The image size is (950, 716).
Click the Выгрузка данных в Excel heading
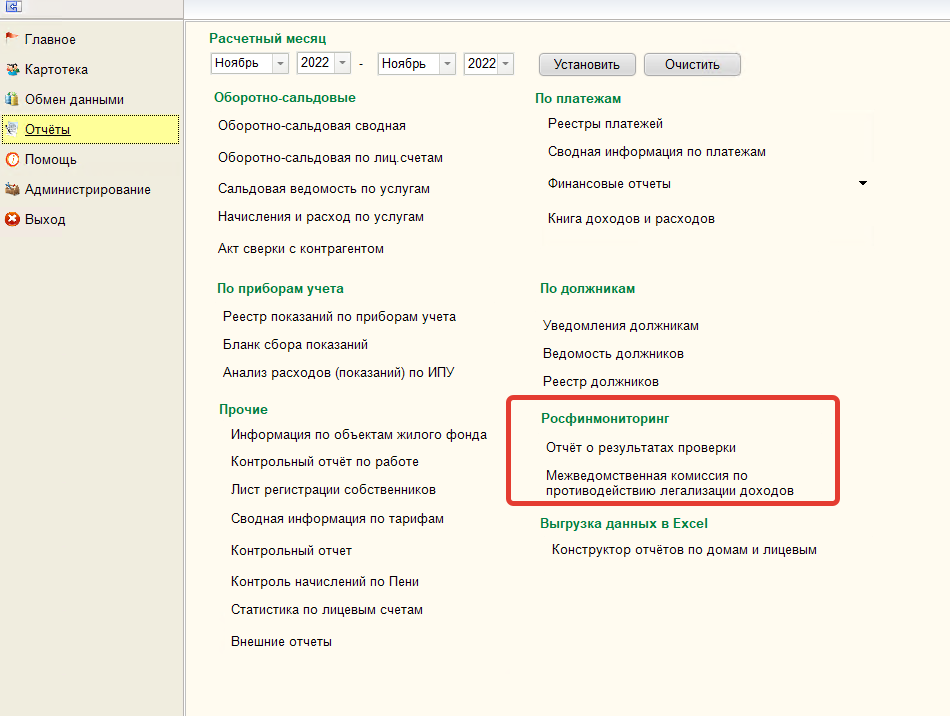coord(624,523)
